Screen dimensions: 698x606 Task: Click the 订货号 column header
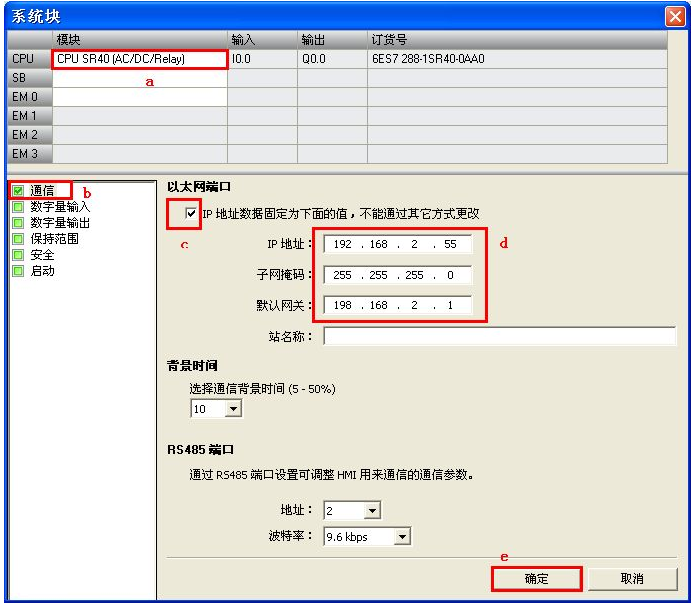(x=518, y=40)
